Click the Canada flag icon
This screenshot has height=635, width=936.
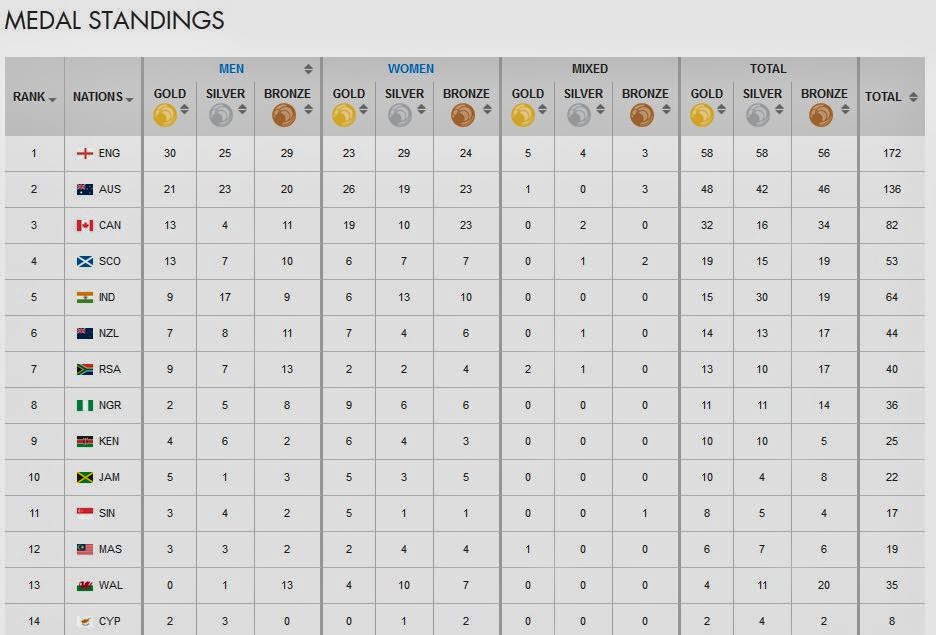85,225
